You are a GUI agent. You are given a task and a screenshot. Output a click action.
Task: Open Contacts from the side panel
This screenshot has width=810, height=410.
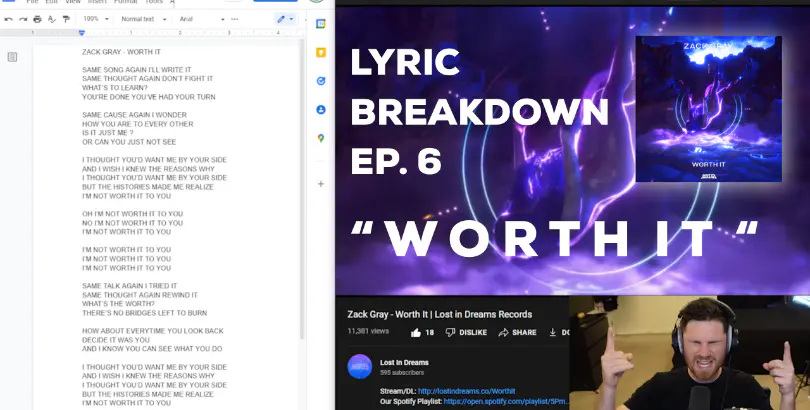click(x=320, y=110)
